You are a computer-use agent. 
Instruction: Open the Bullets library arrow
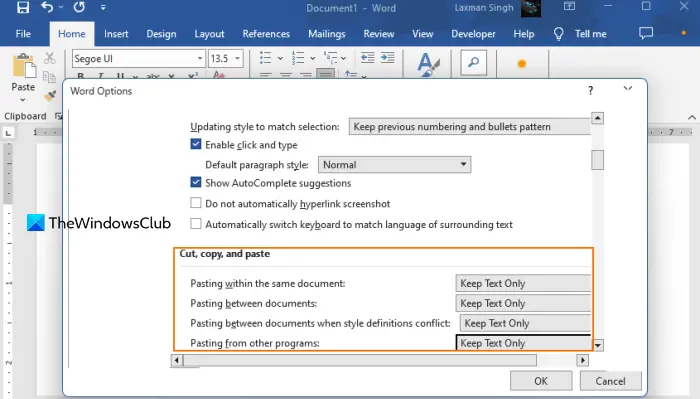(280, 58)
